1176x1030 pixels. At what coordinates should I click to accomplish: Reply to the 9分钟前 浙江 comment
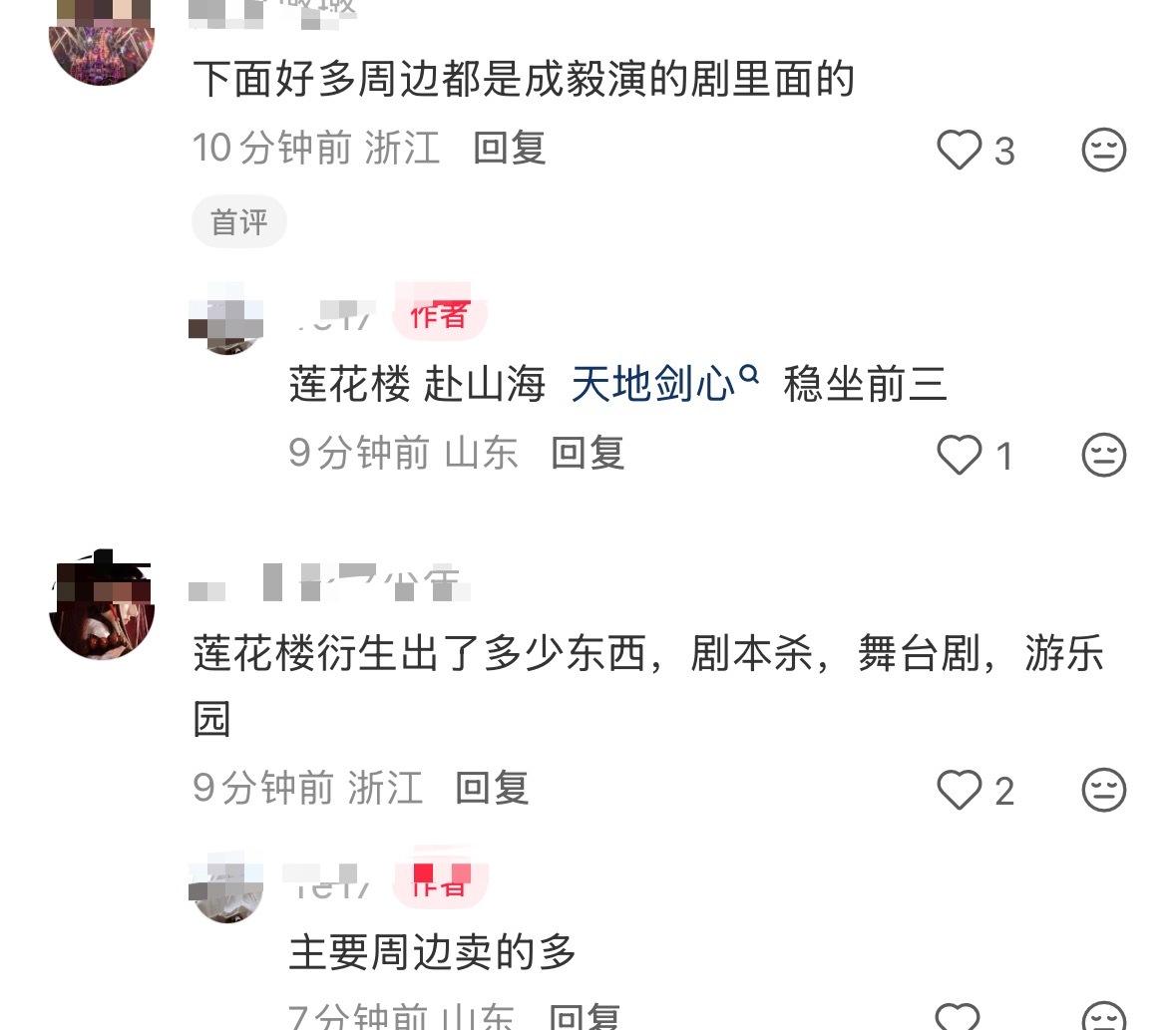point(492,788)
